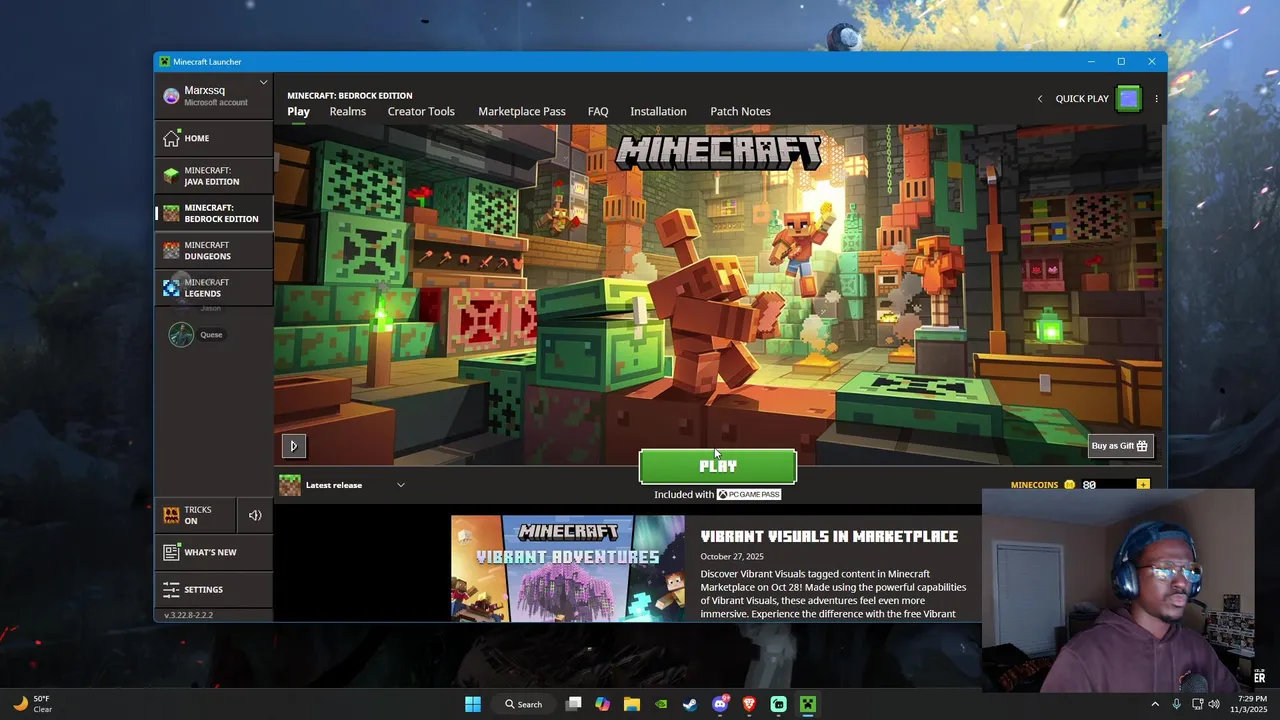Click the launcher version number text
This screenshot has width=1280, height=720.
coord(188,615)
